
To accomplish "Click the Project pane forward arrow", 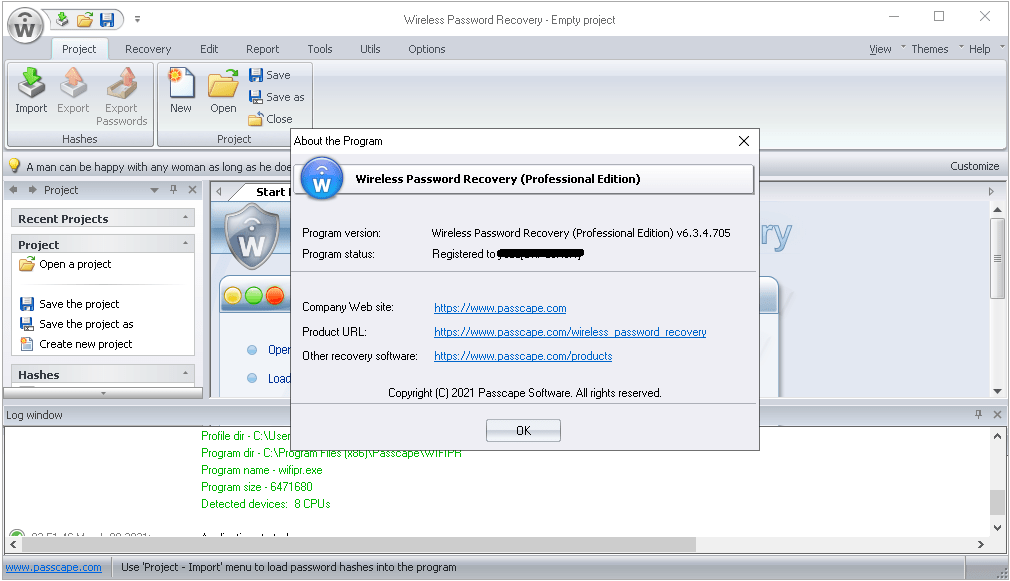I will click(x=32, y=190).
